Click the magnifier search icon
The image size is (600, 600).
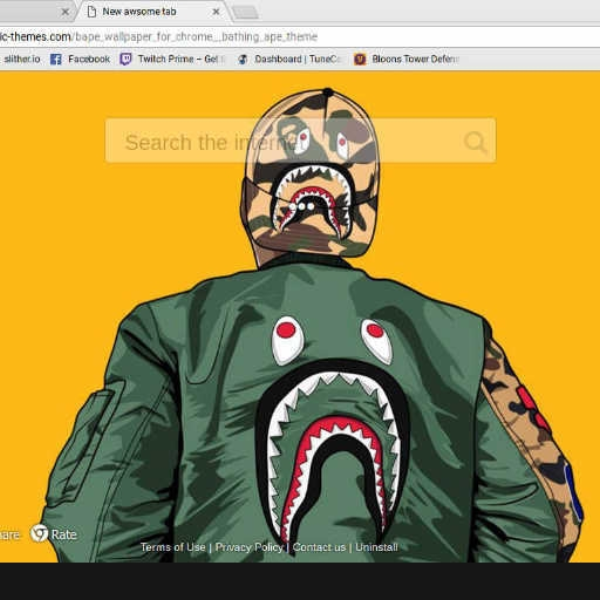(476, 142)
